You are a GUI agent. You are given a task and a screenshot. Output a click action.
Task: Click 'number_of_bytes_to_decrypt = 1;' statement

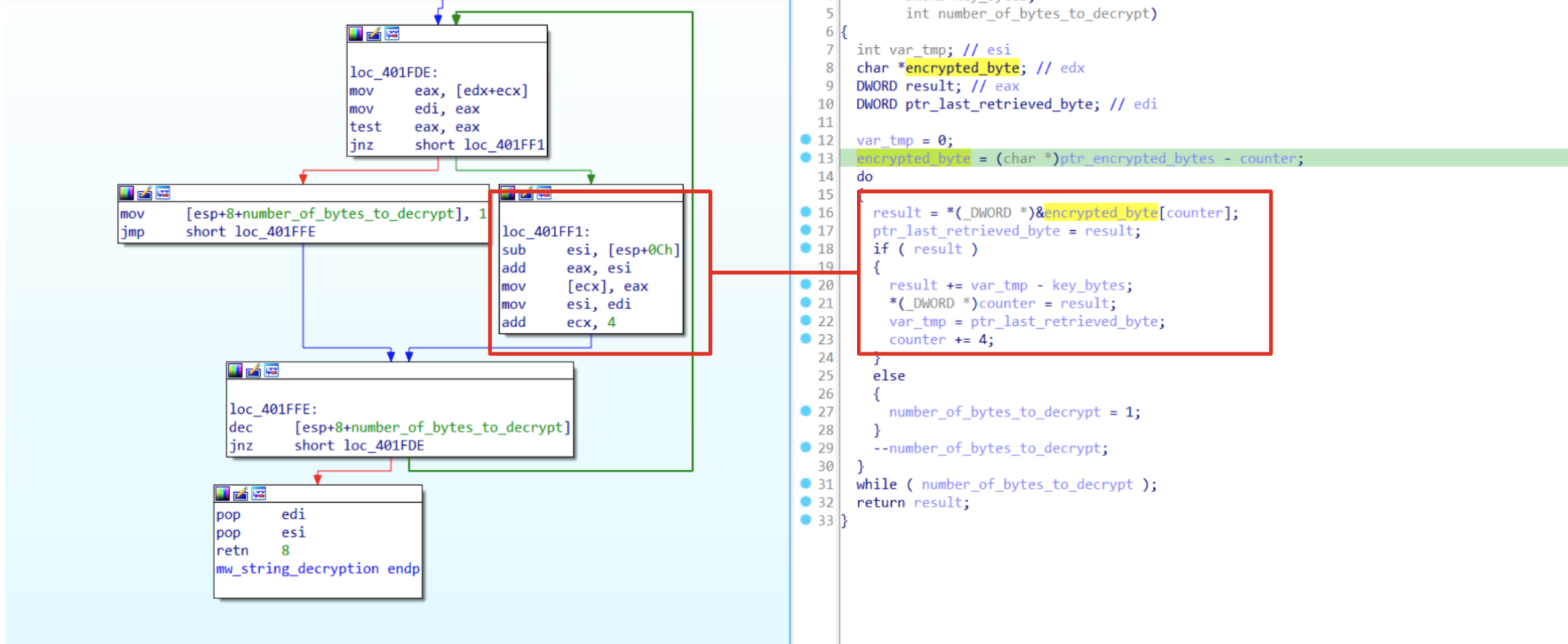1015,412
